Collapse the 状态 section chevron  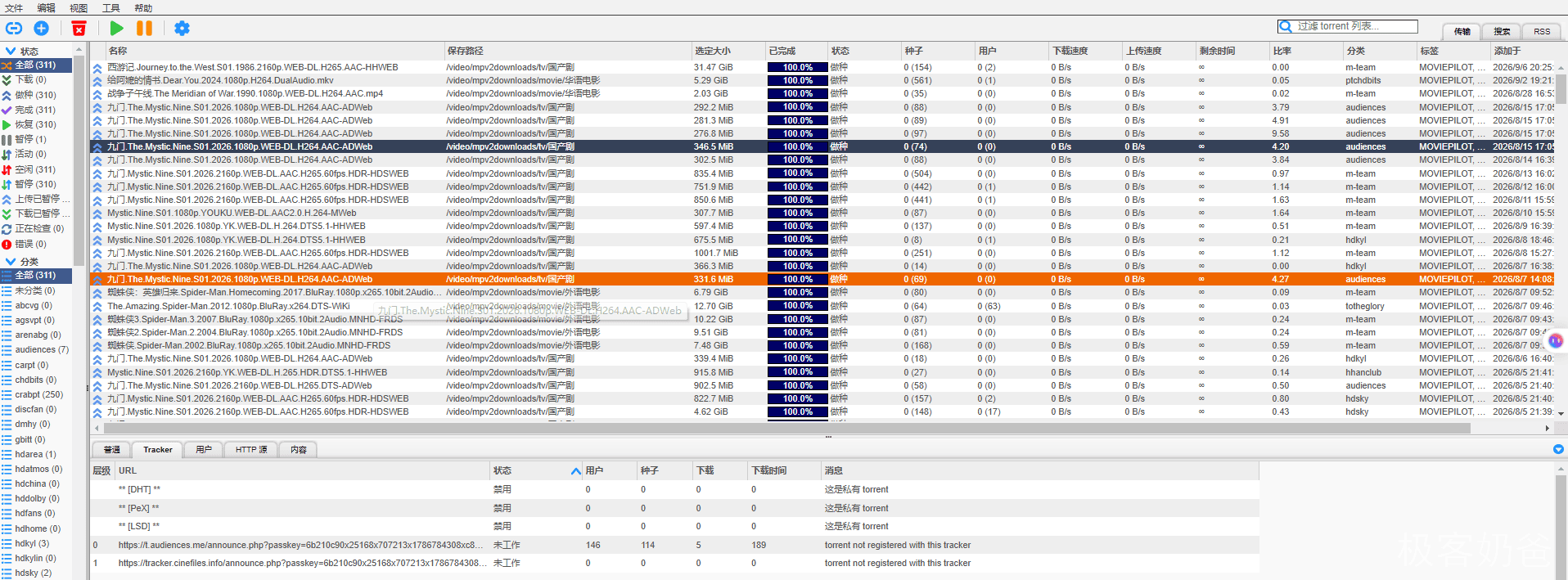[x=11, y=51]
